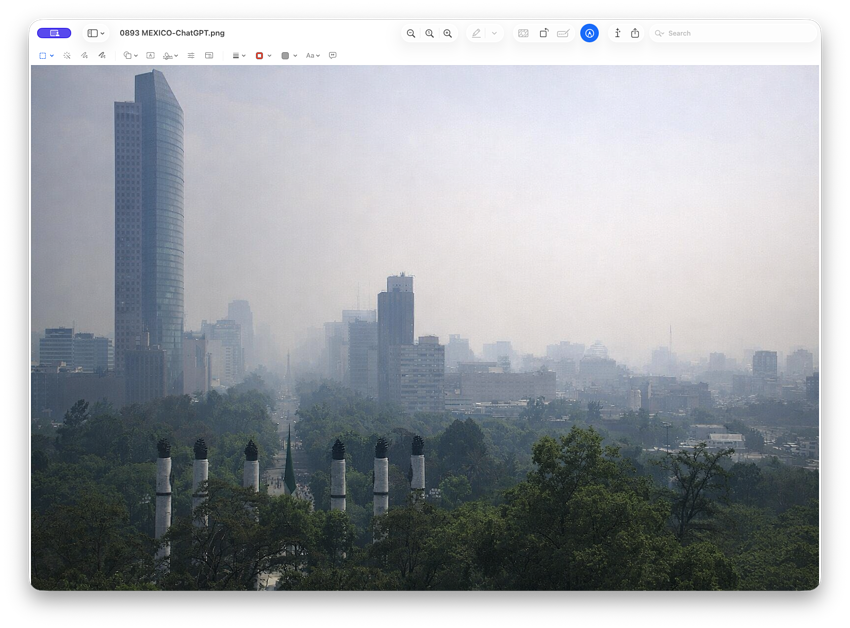Select the Instant Alpha tool

point(67,55)
